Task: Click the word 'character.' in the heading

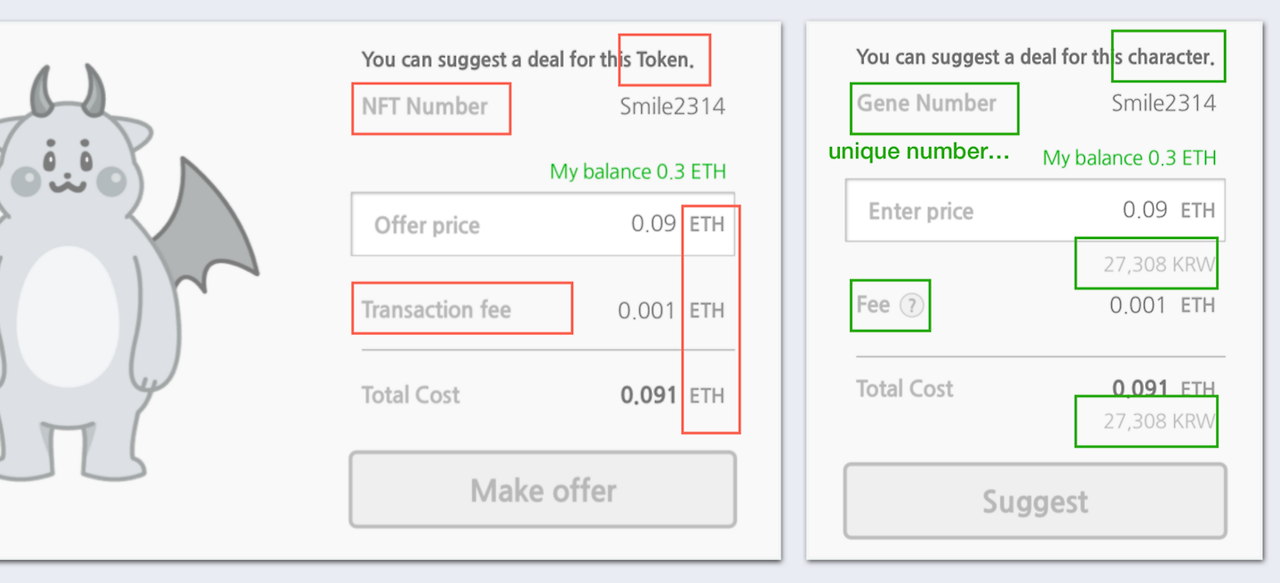Action: coord(1170,57)
